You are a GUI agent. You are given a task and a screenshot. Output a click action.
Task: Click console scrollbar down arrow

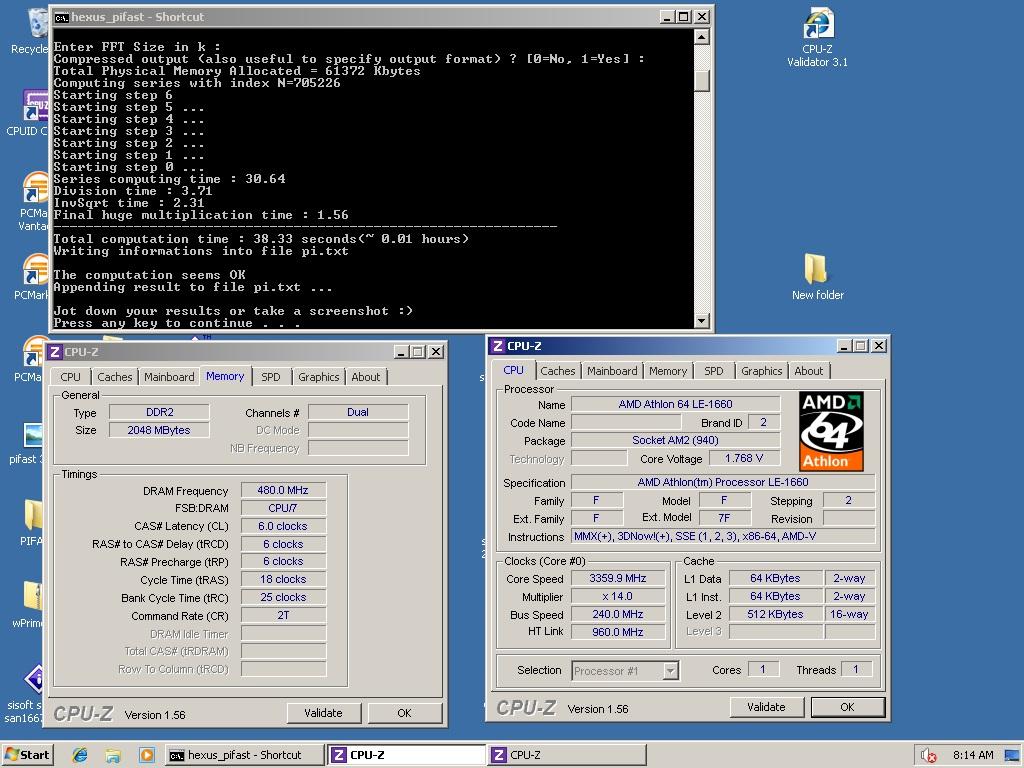click(x=701, y=320)
